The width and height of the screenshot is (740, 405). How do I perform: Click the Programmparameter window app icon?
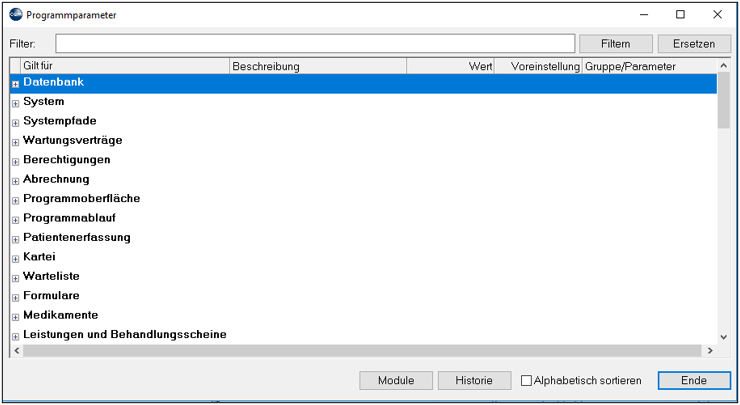[16, 15]
